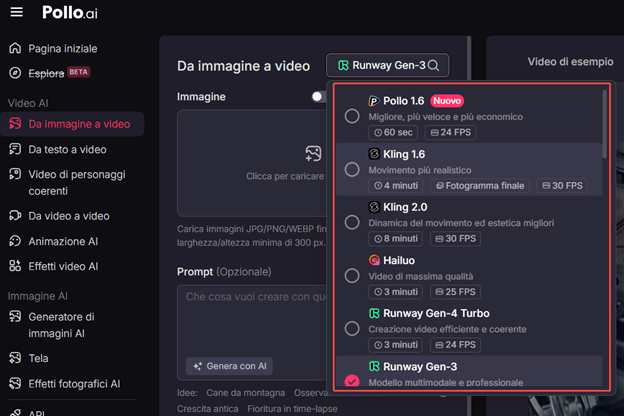Open Pagina iniziale in sidebar

[62, 49]
